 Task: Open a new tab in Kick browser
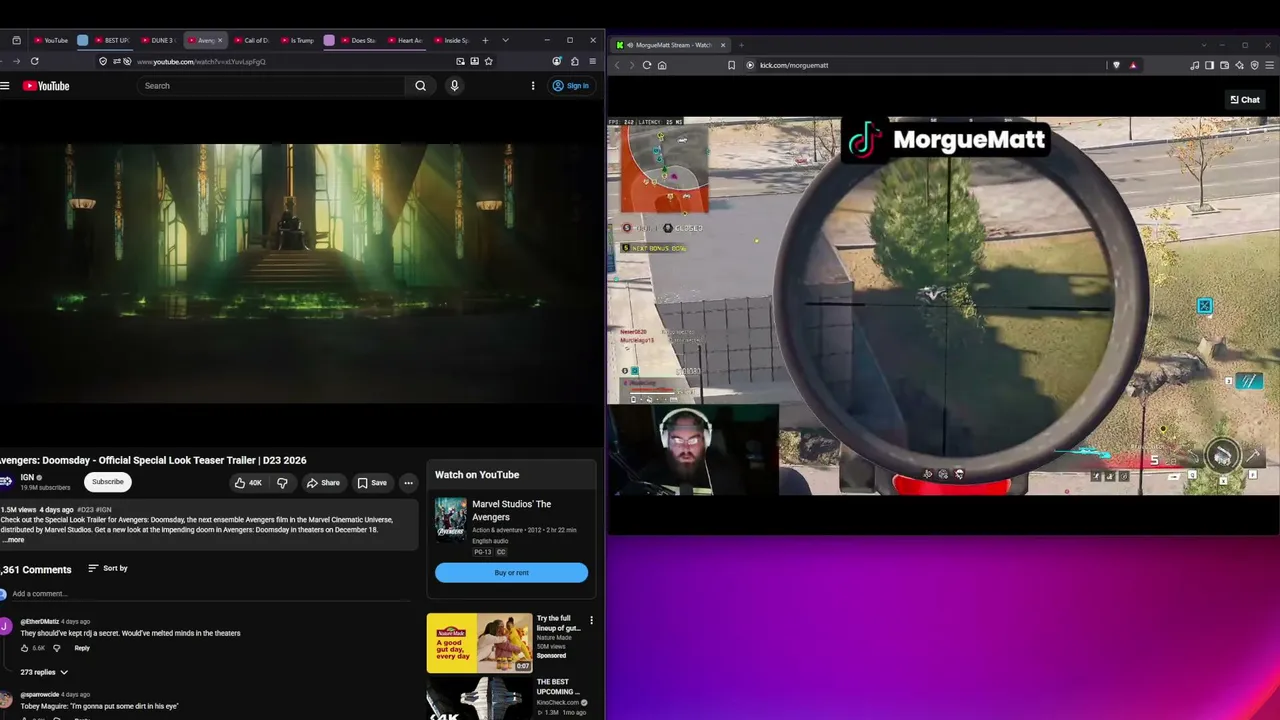coord(741,45)
